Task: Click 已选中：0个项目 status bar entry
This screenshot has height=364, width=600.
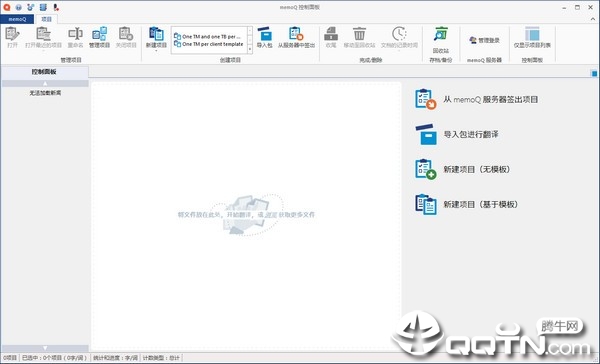Action: click(x=54, y=358)
